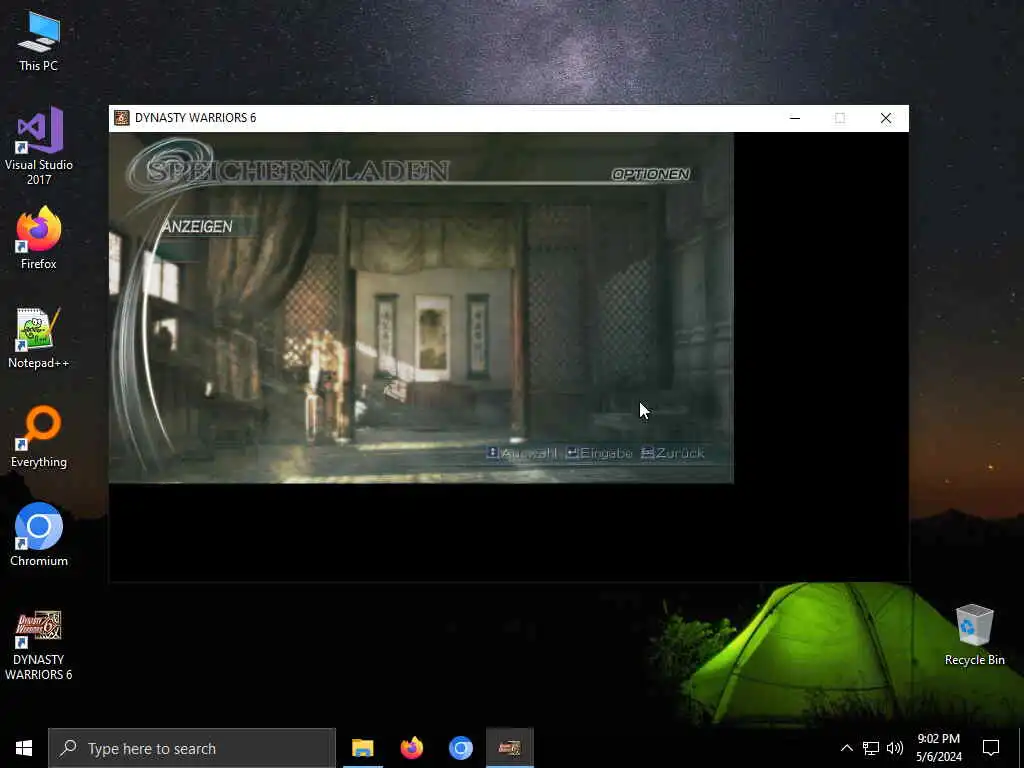Select the This PC desktop icon

click(39, 41)
